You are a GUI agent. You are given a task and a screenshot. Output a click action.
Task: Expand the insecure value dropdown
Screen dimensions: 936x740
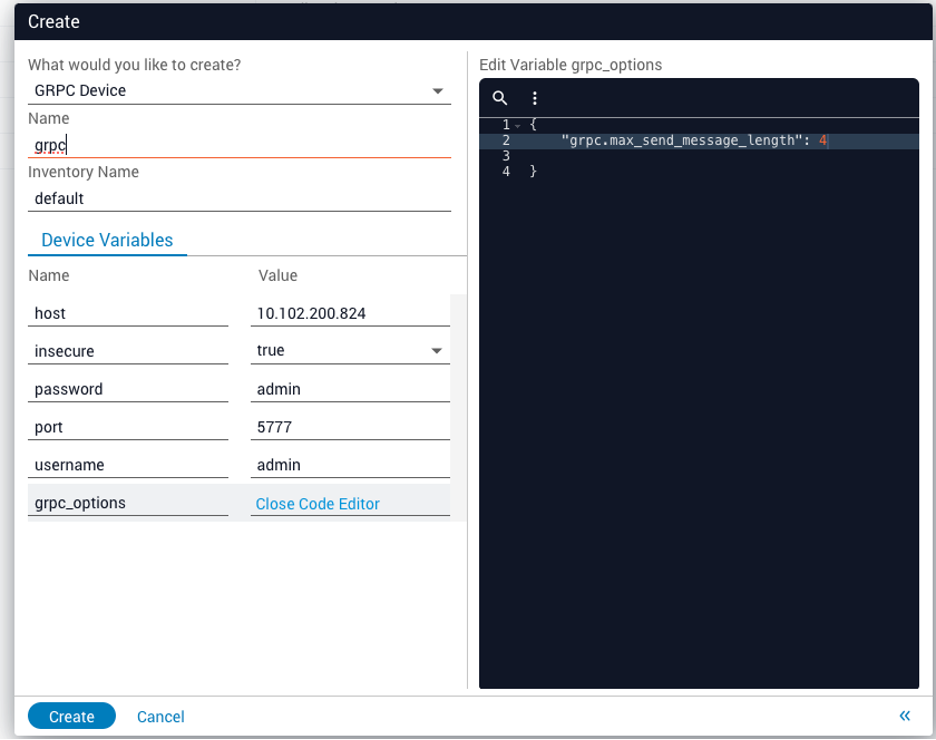(x=436, y=351)
